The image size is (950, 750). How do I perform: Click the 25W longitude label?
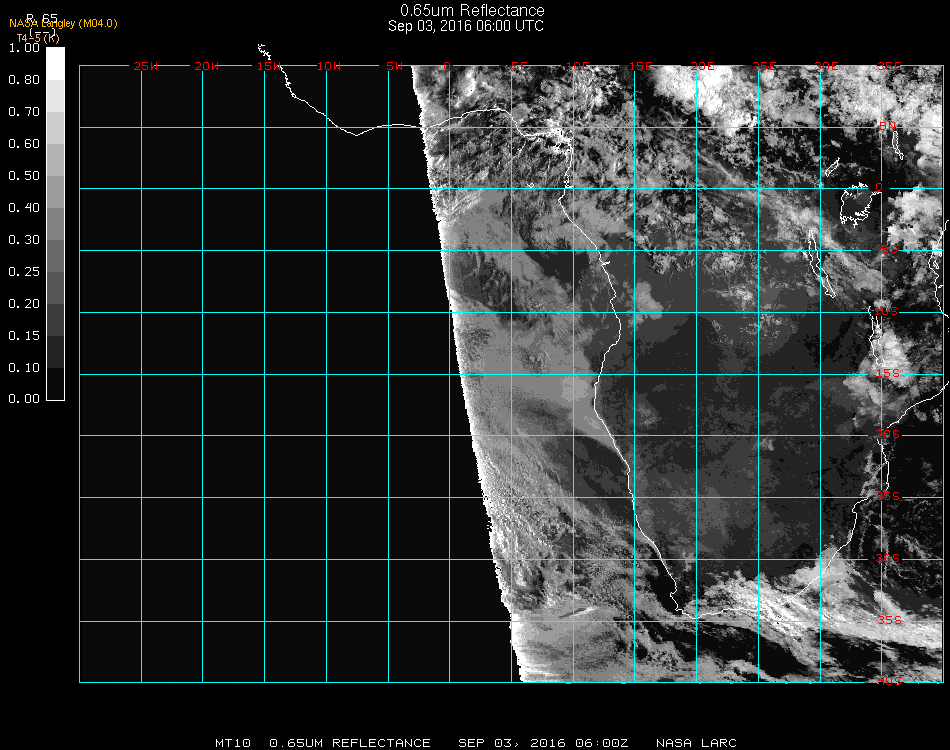coord(146,66)
